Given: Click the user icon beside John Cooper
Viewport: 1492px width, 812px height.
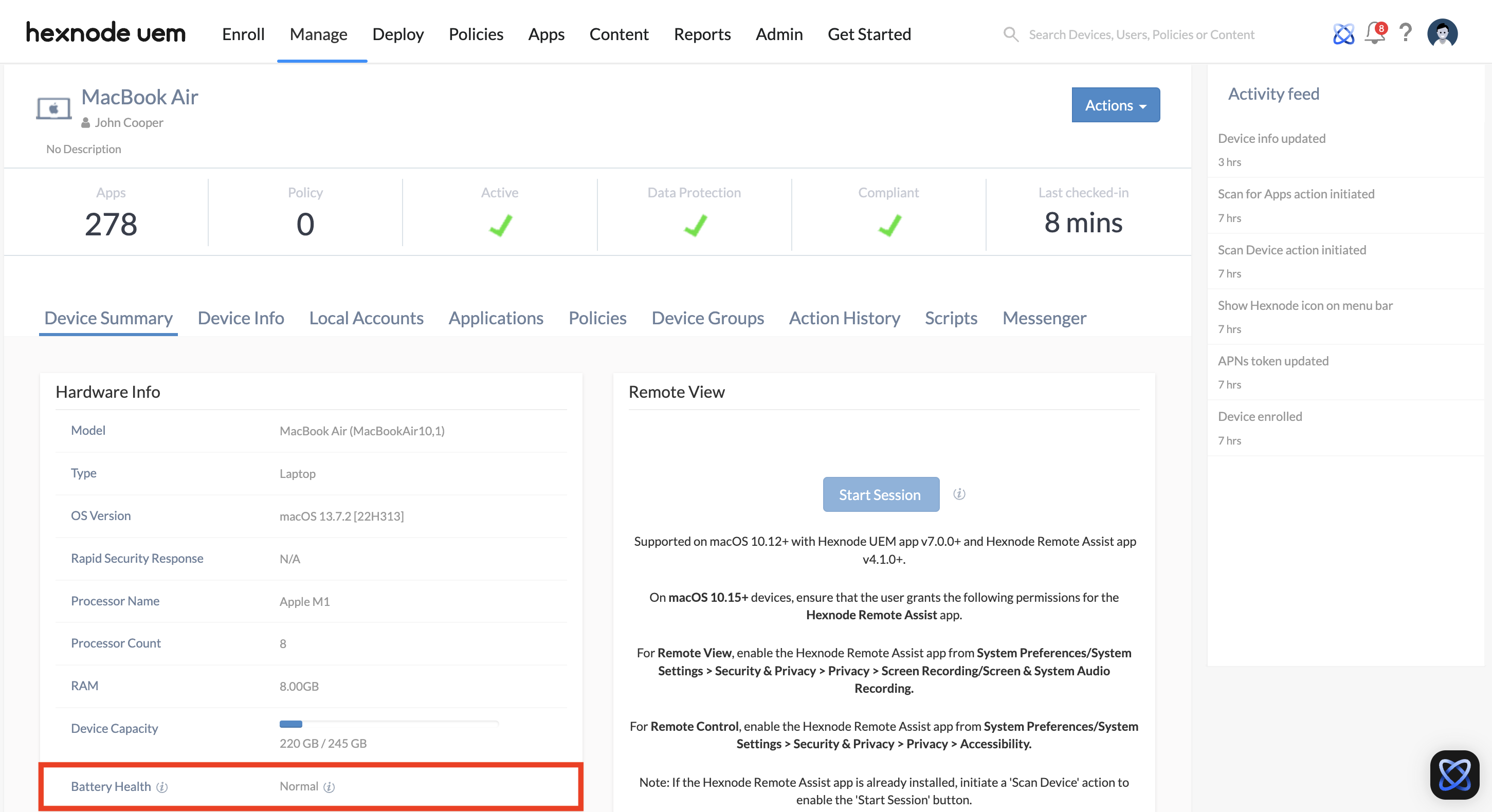Looking at the screenshot, I should [x=86, y=123].
